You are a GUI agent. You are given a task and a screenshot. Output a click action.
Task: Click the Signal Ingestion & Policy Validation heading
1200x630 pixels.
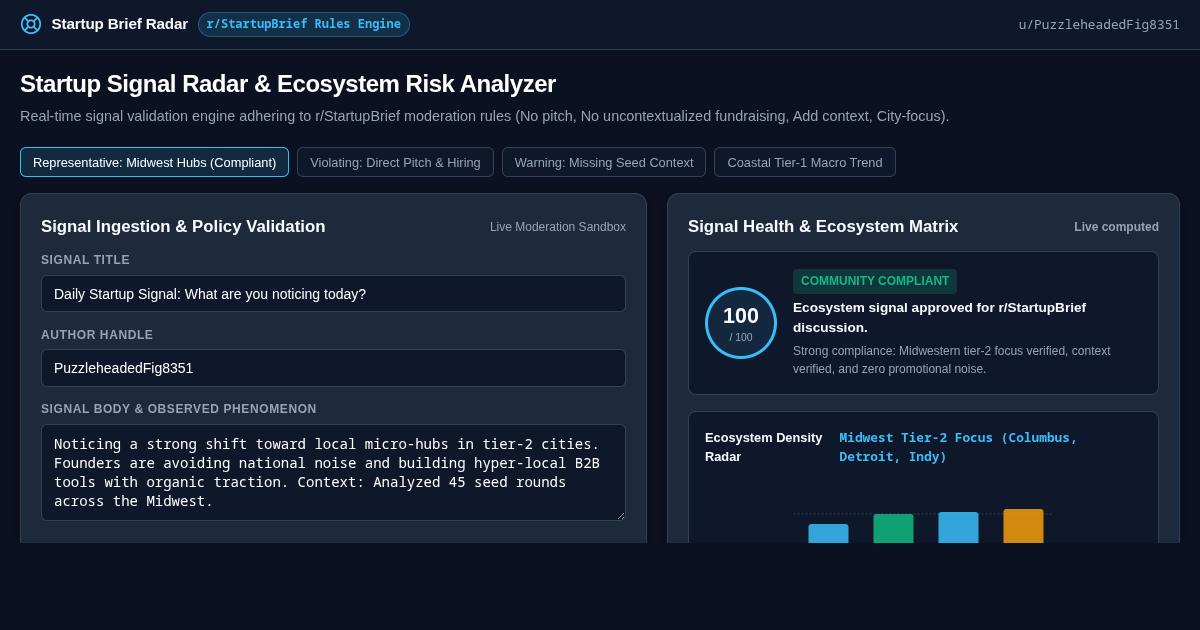coord(183,227)
